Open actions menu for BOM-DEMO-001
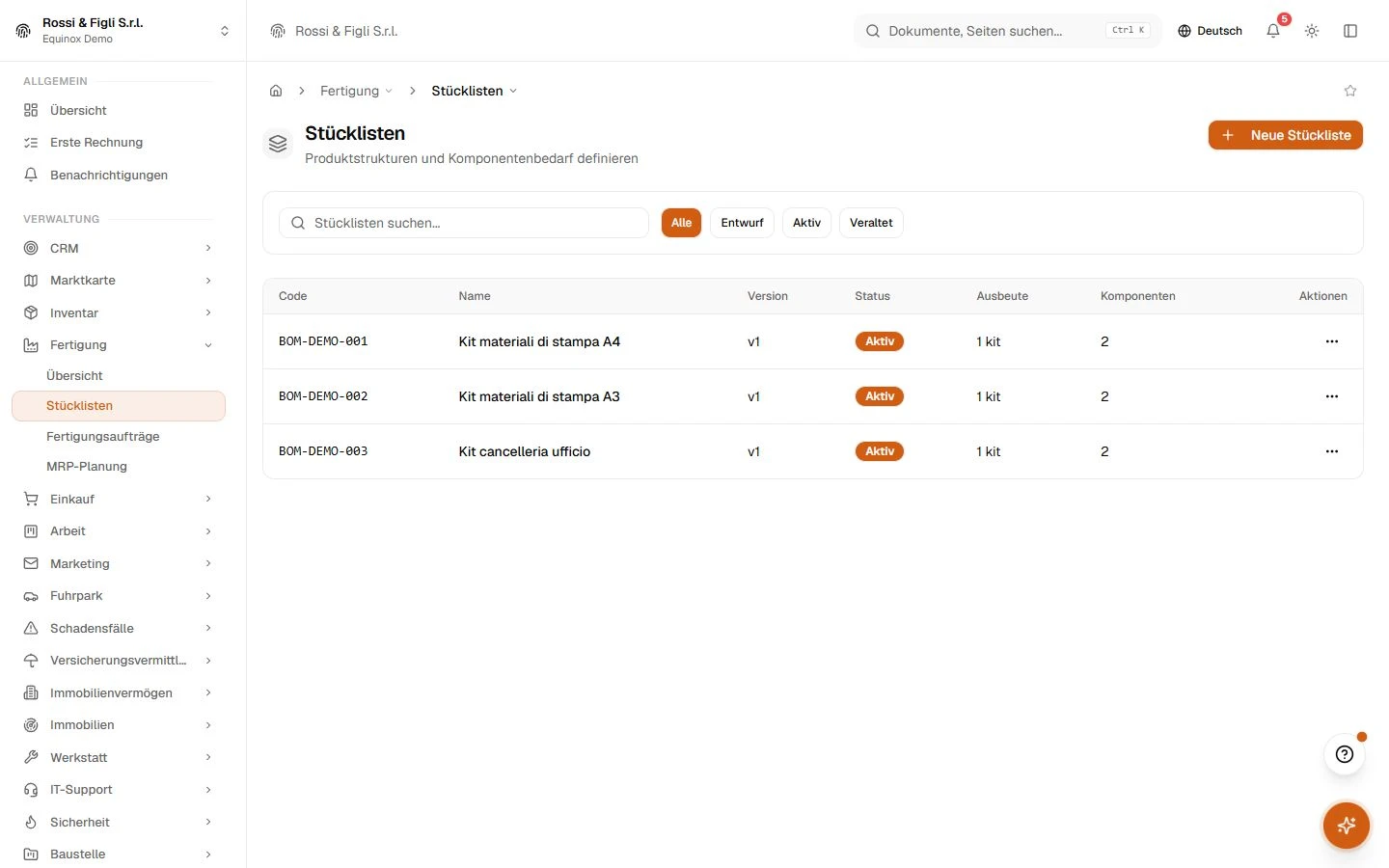Image resolution: width=1389 pixels, height=868 pixels. [1332, 341]
